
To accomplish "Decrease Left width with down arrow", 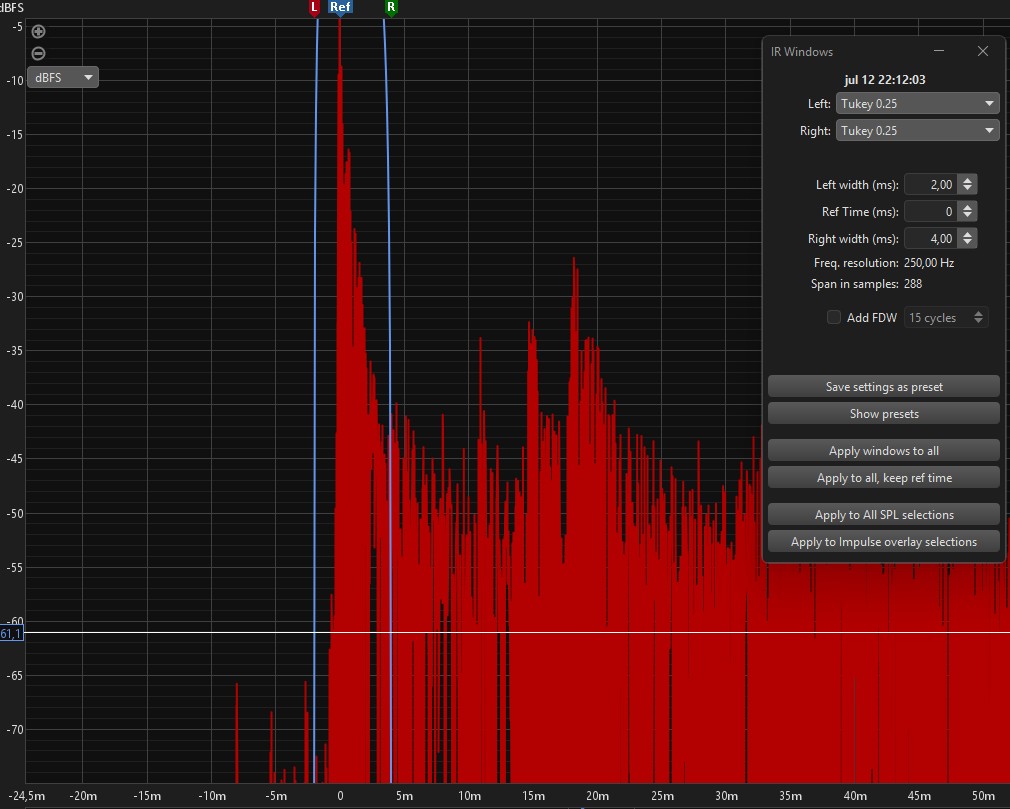I will click(967, 189).
